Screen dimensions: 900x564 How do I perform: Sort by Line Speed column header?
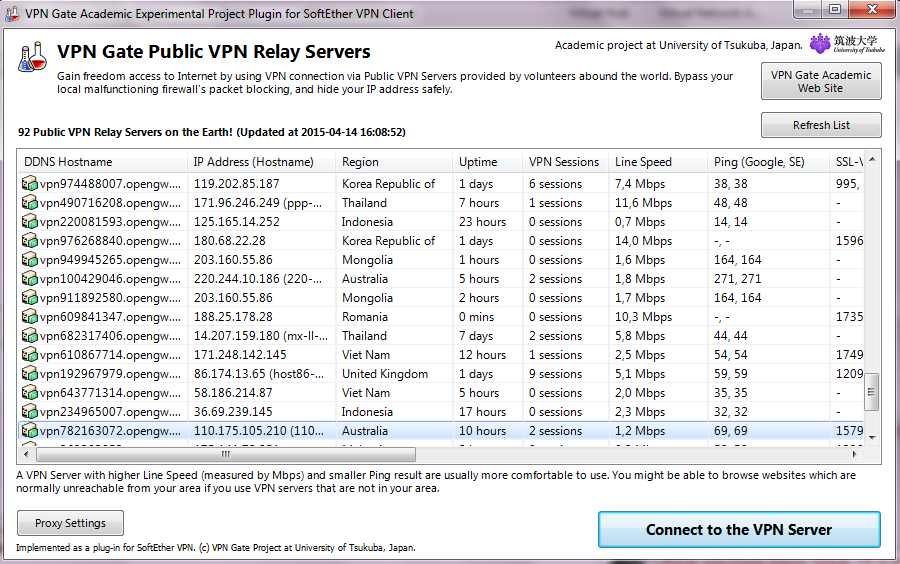pyautogui.click(x=658, y=162)
